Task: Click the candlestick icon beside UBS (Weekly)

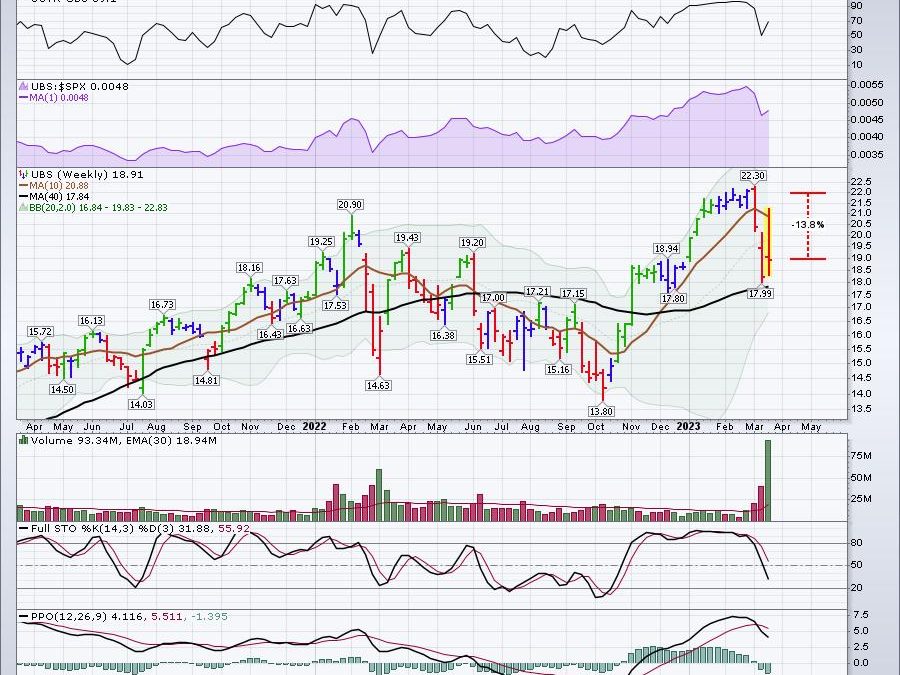Action: tap(24, 174)
